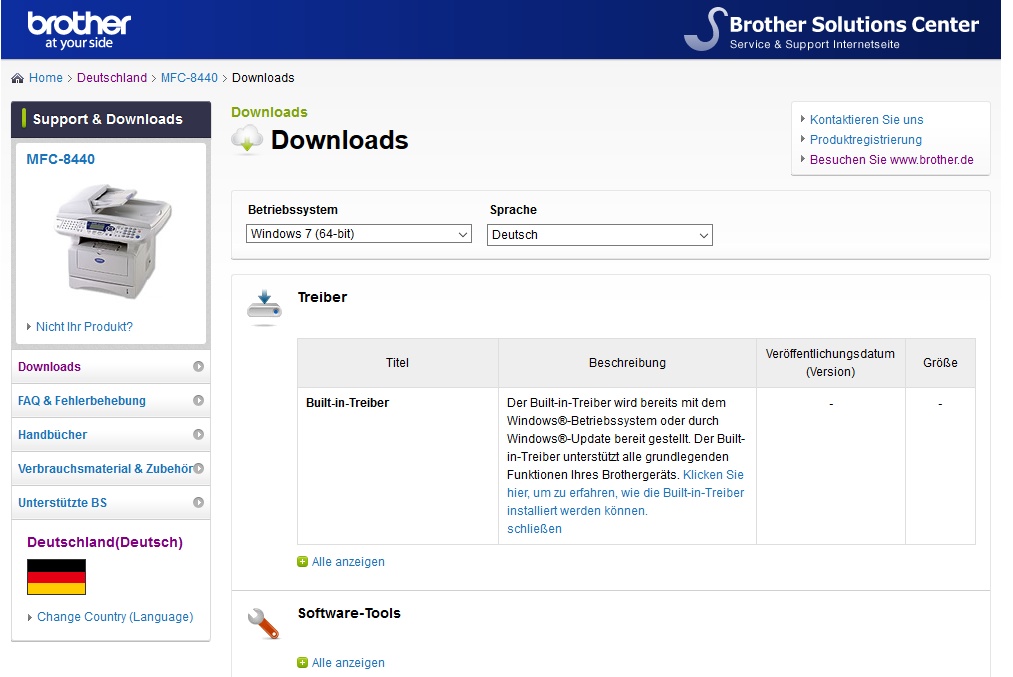Go to MFC-8440 breadcrumb link

point(189,78)
